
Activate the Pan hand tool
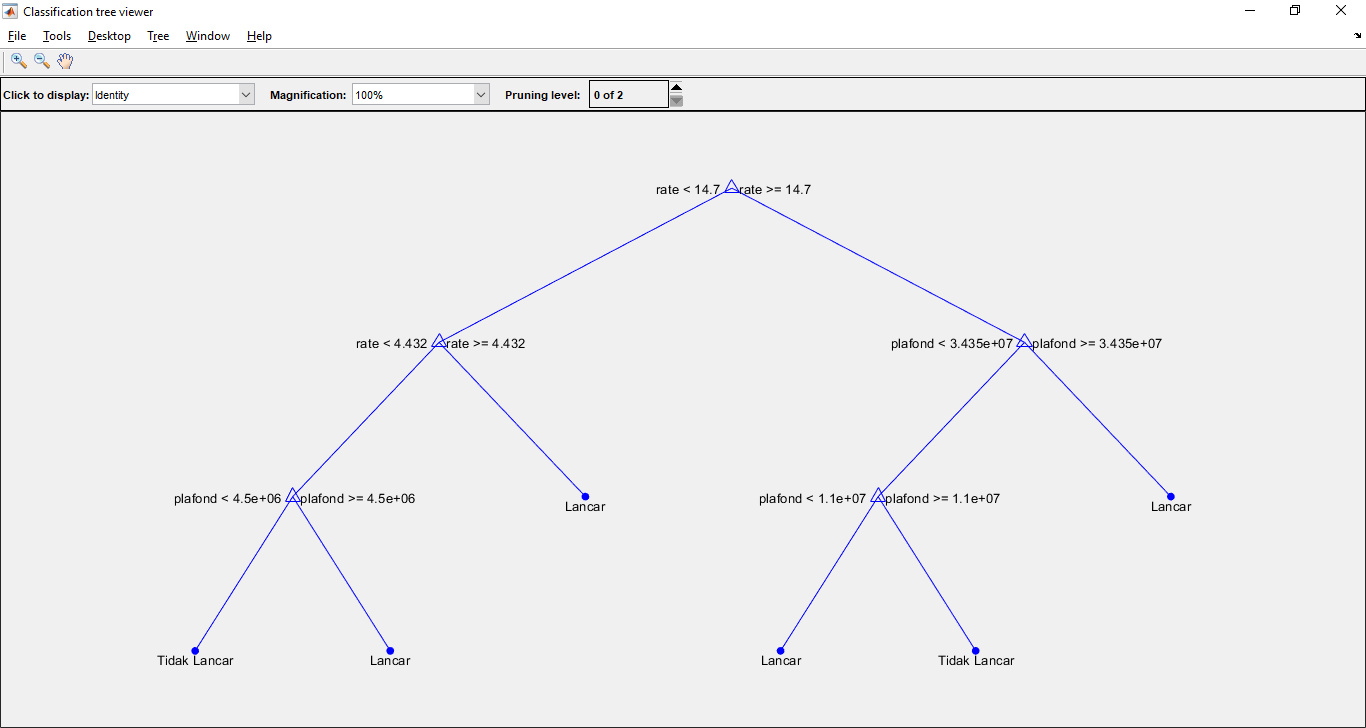click(65, 61)
